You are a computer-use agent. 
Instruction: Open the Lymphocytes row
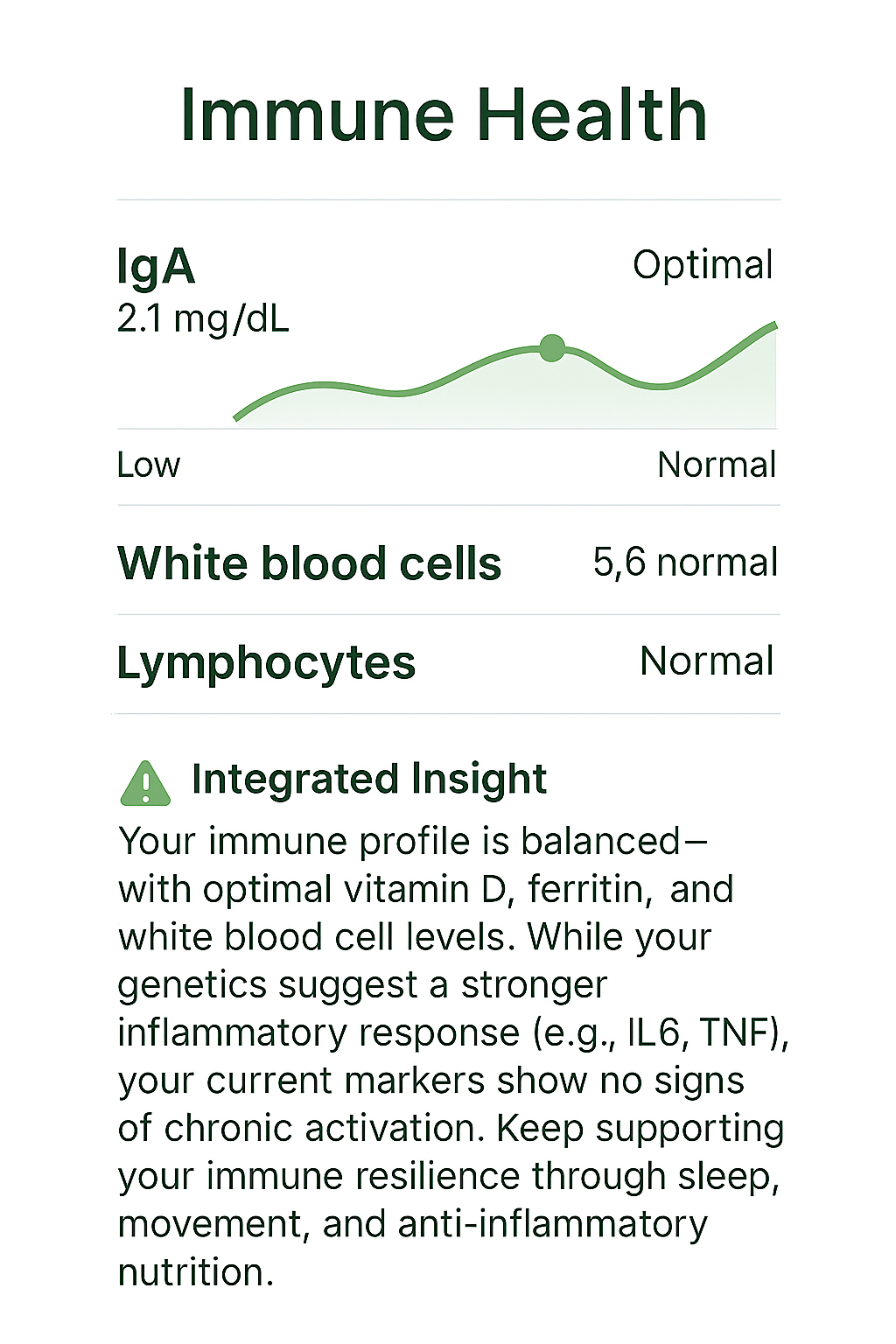point(266,662)
